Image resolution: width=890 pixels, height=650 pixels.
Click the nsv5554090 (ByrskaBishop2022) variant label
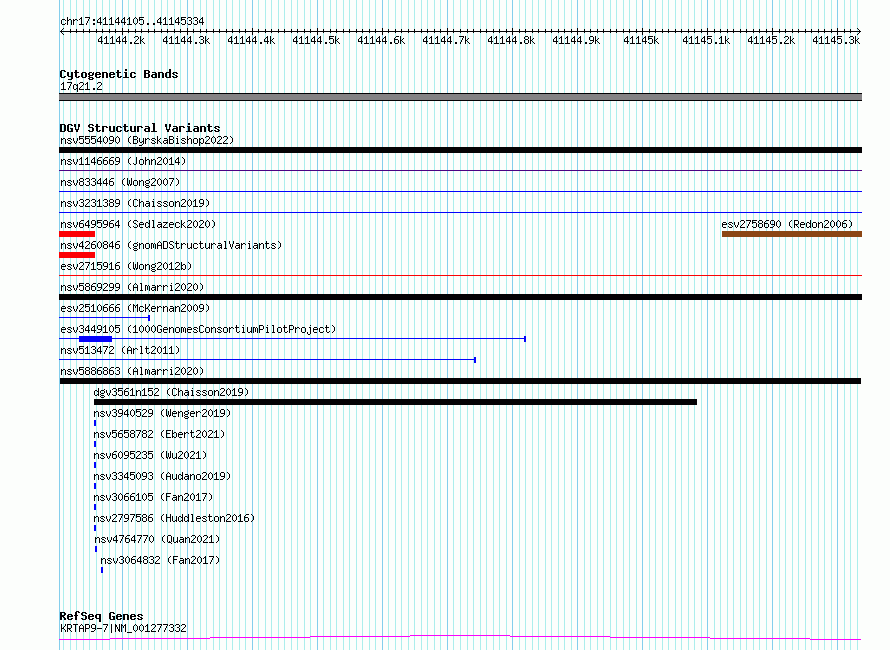[x=147, y=140]
